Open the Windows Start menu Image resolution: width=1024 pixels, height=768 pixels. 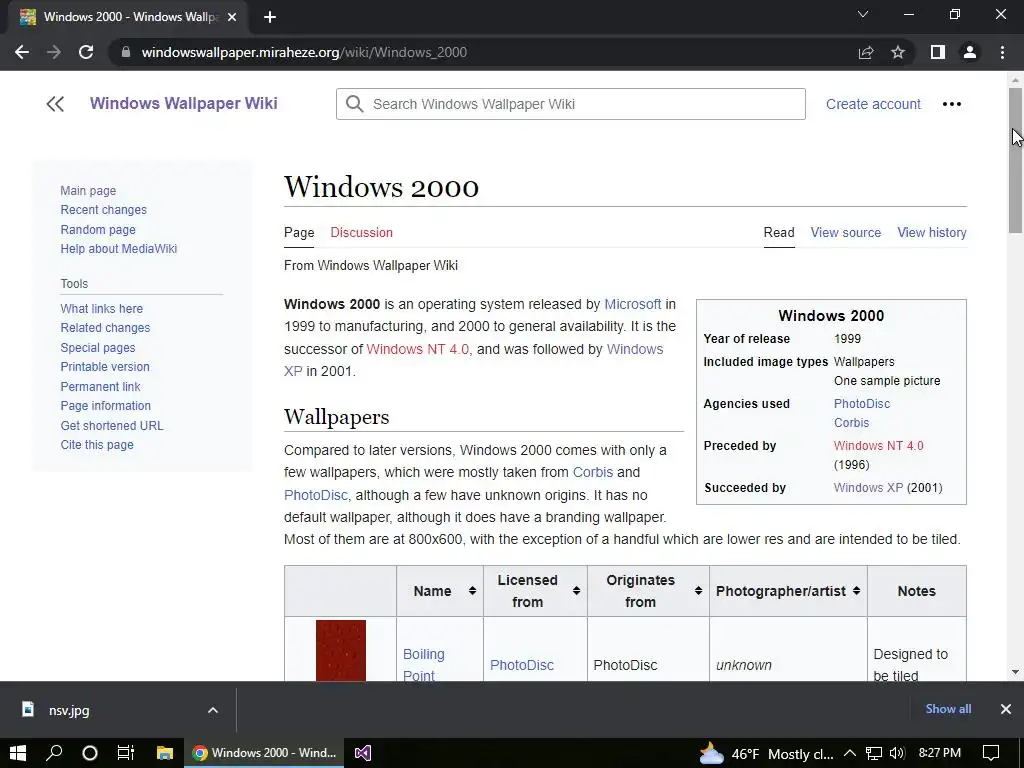(18, 753)
